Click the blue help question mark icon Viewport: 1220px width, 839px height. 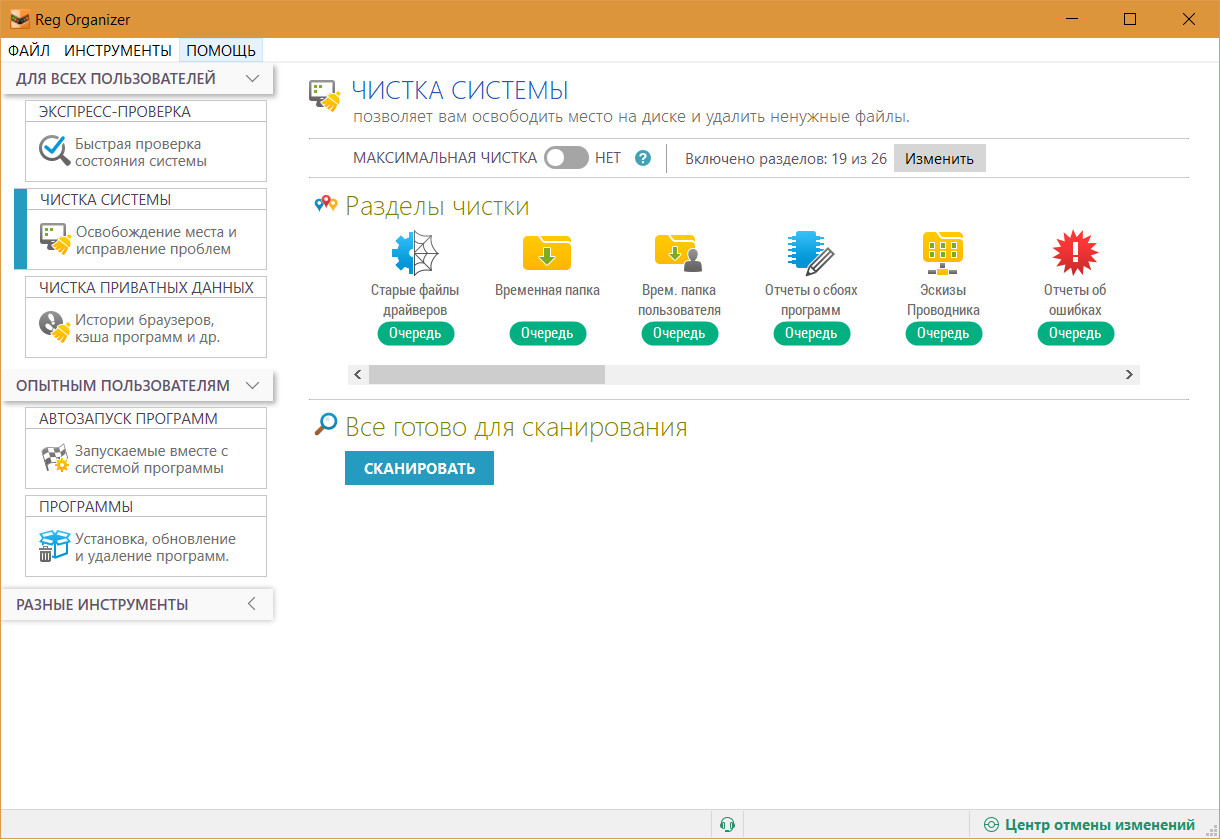643,158
